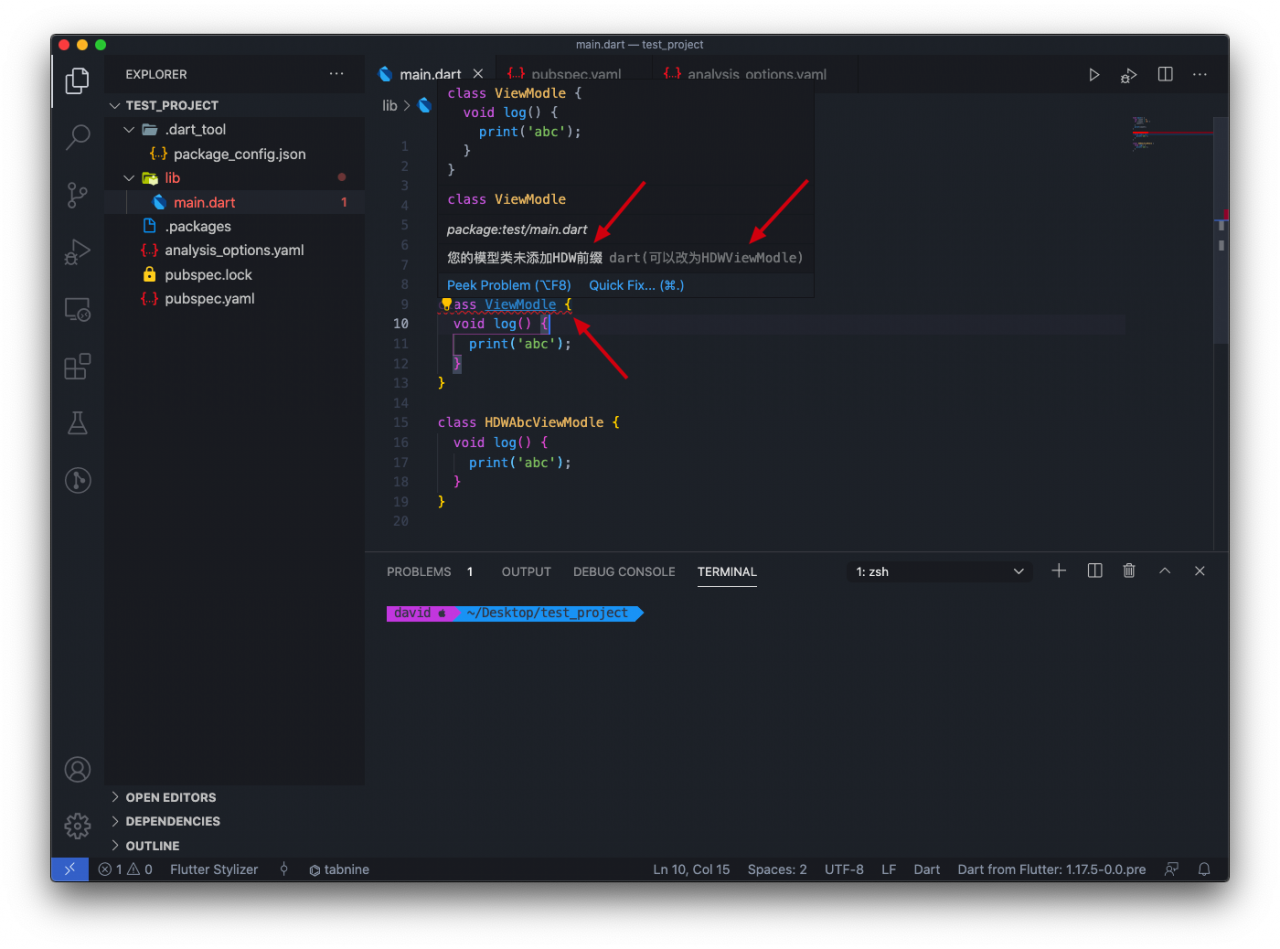Kill the terminal with trash icon
The width and height of the screenshot is (1280, 949).
(1129, 571)
